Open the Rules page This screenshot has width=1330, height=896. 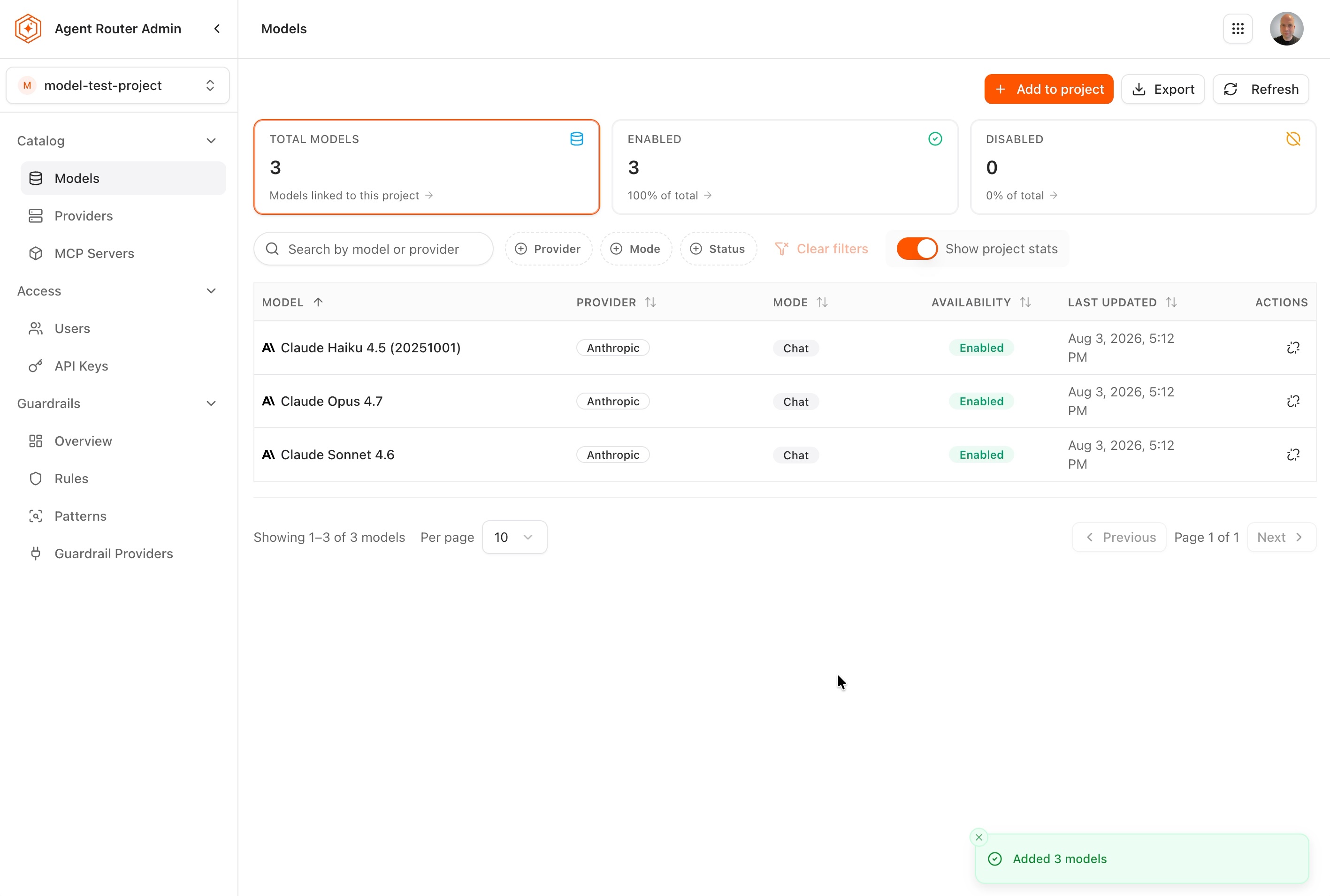pyautogui.click(x=123, y=478)
